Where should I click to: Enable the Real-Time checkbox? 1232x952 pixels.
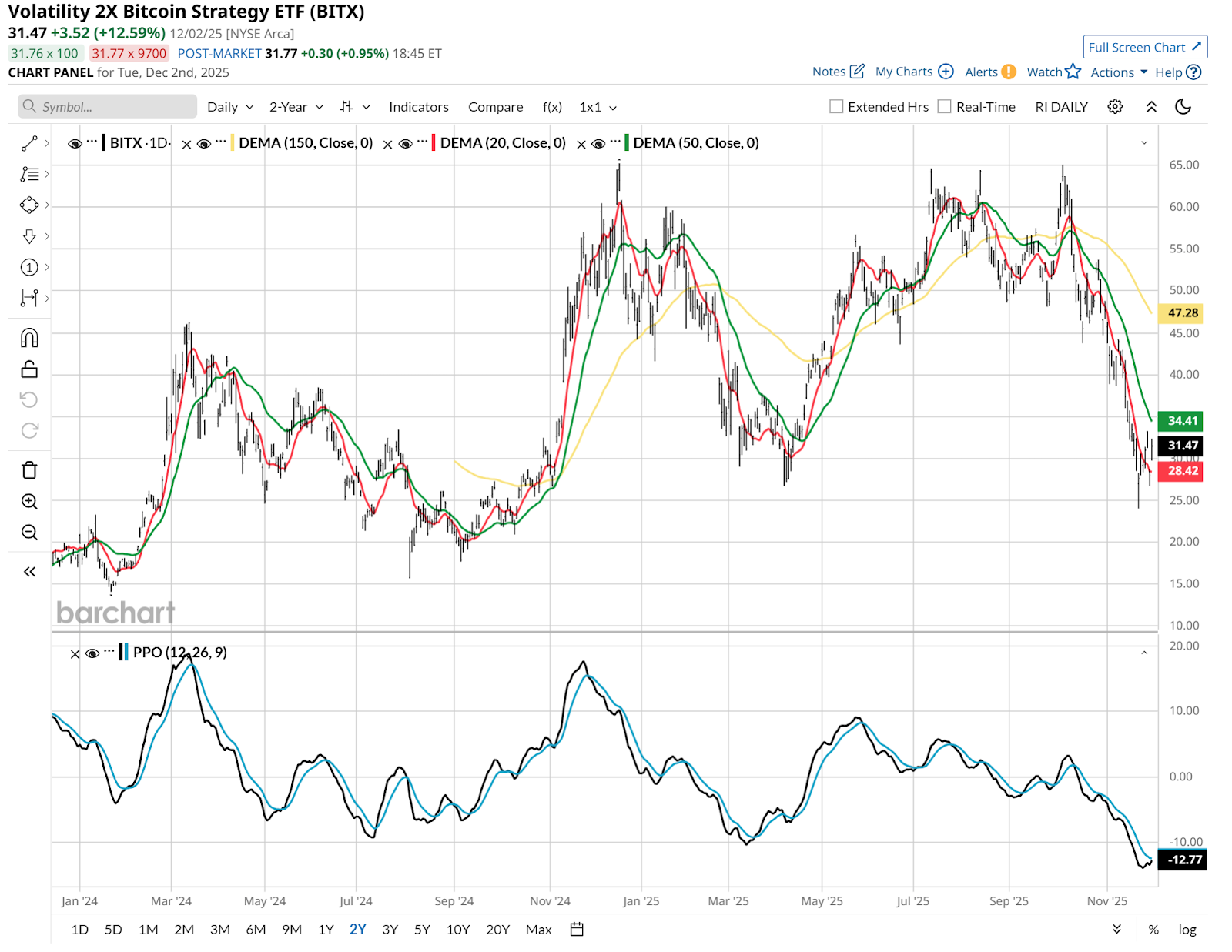pyautogui.click(x=945, y=107)
